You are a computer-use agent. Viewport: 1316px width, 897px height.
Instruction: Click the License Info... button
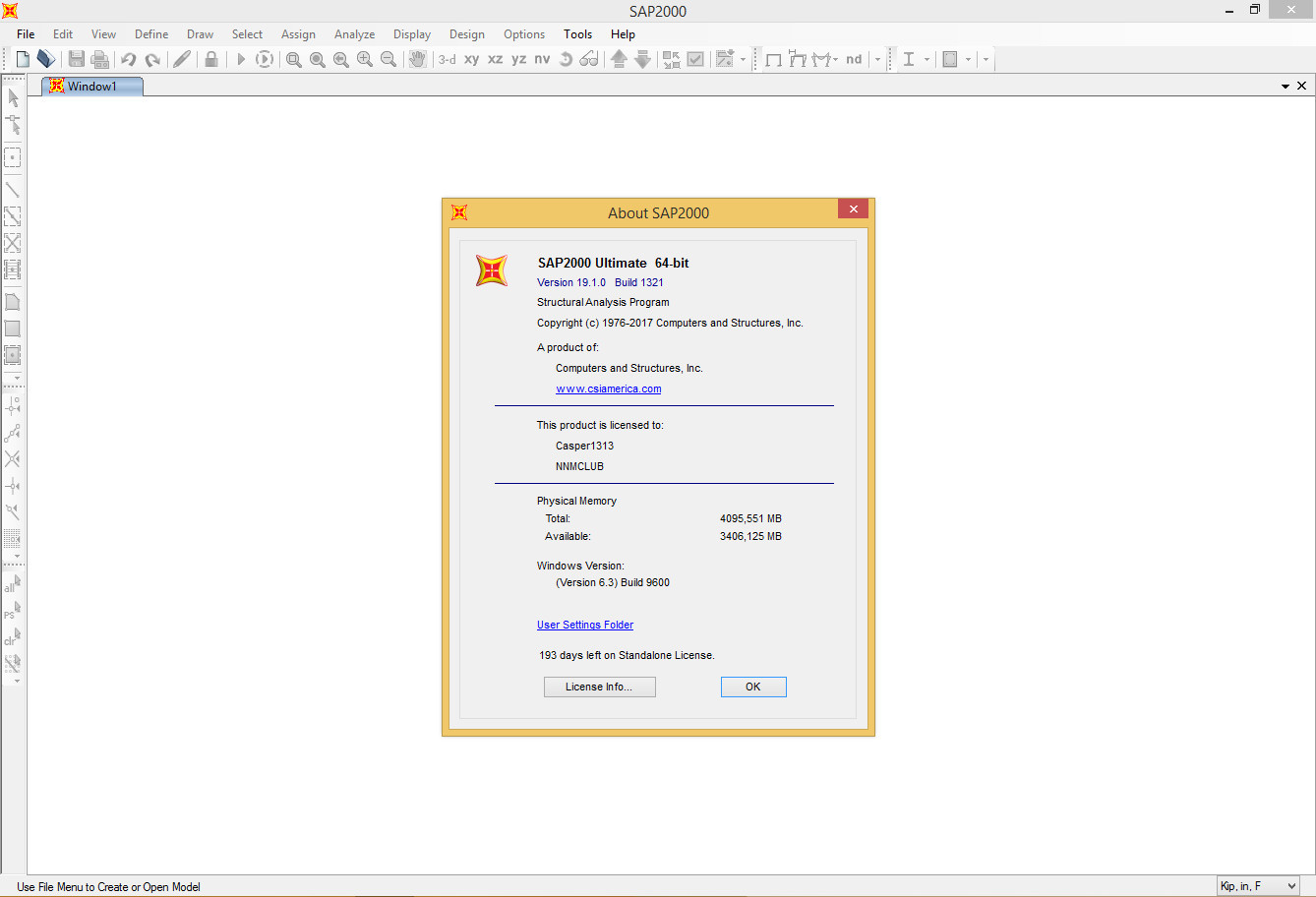click(600, 687)
